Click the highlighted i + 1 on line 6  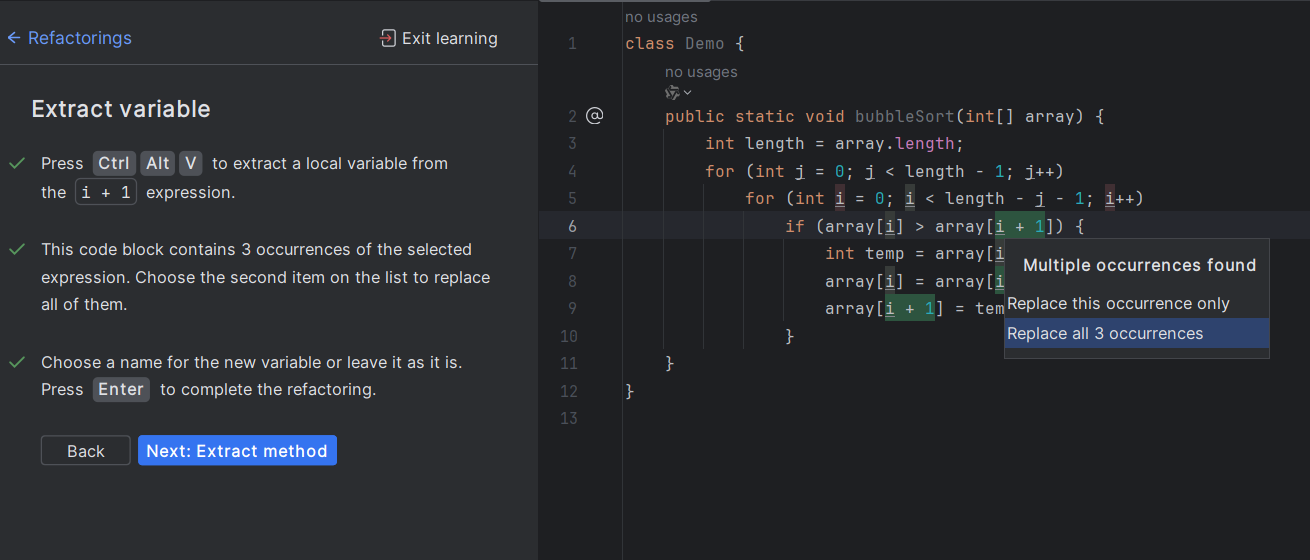click(x=1020, y=226)
